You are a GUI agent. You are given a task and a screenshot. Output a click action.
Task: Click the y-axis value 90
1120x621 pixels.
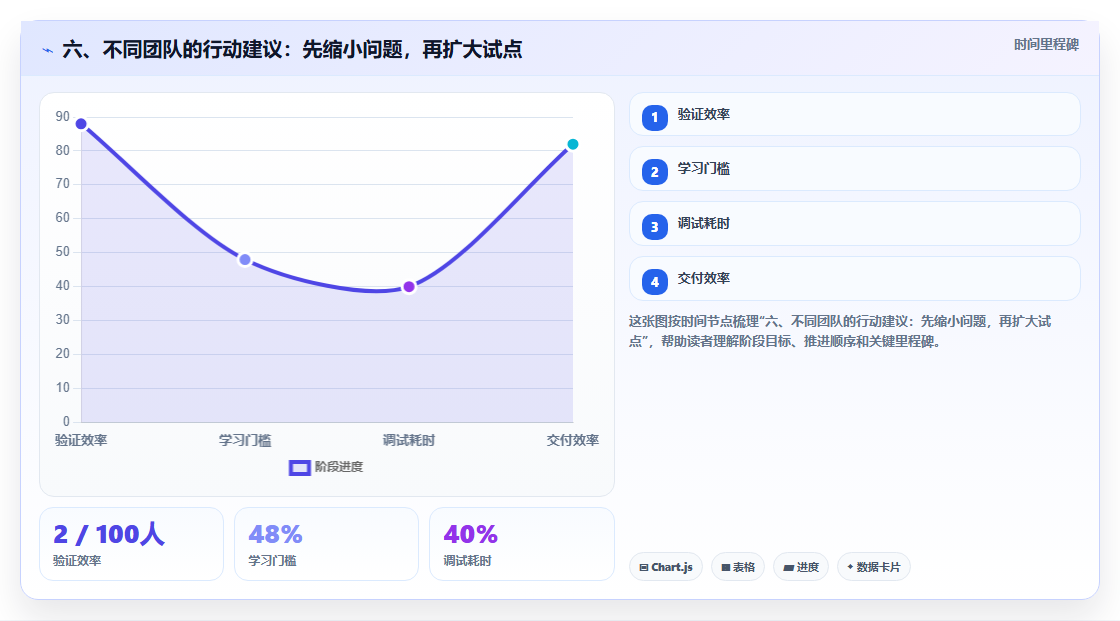click(x=63, y=116)
